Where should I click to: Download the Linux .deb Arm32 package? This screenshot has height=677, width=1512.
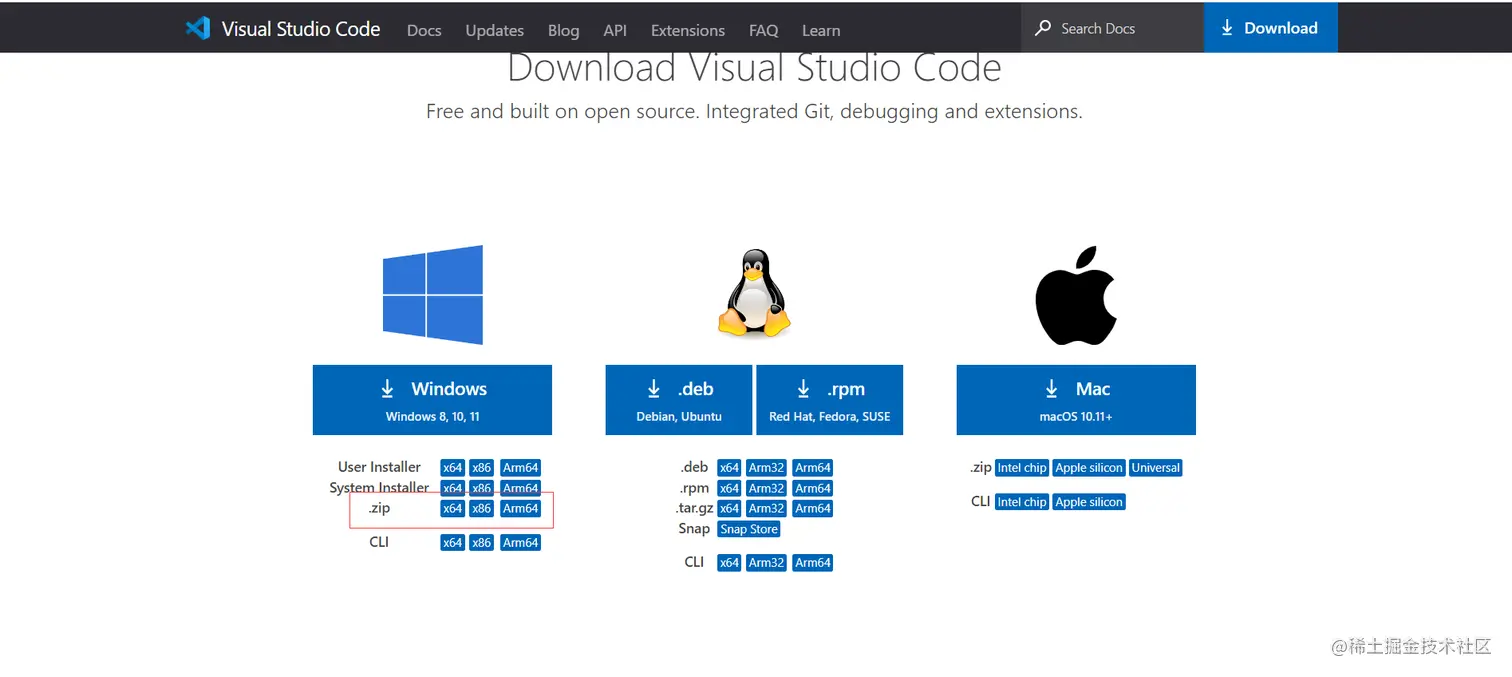767,468
